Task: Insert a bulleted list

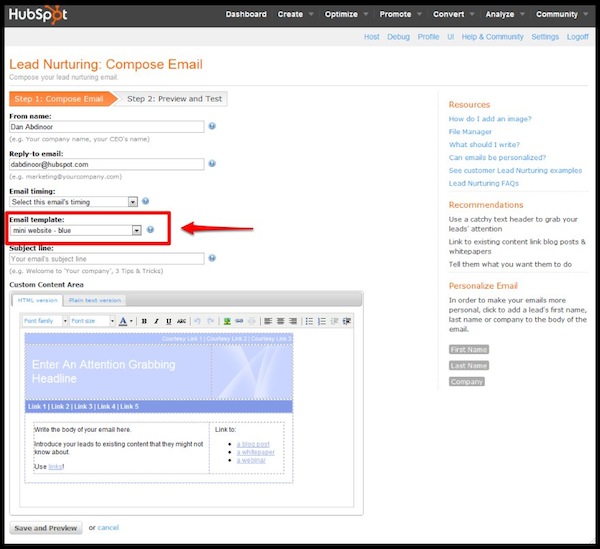Action: 309,321
